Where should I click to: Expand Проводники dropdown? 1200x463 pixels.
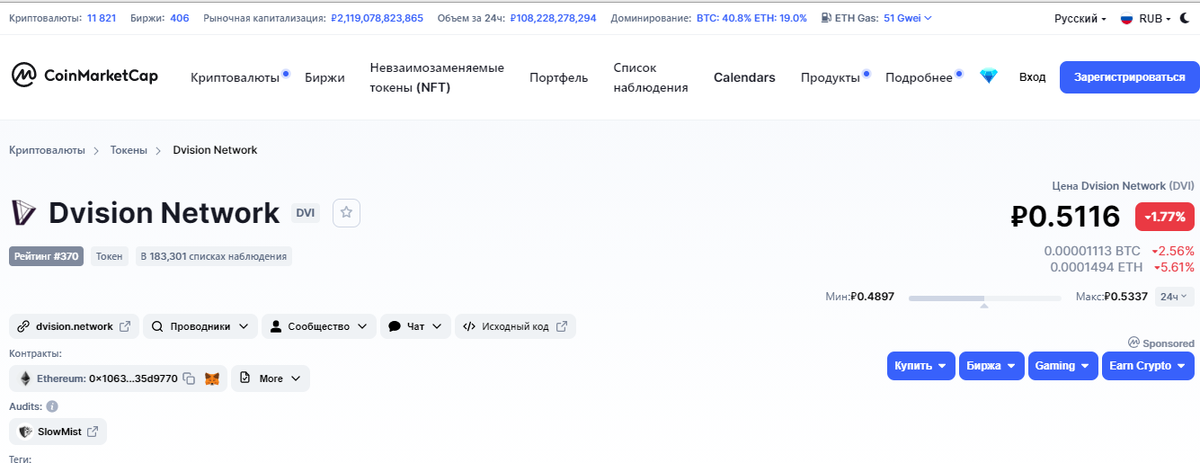[x=200, y=326]
